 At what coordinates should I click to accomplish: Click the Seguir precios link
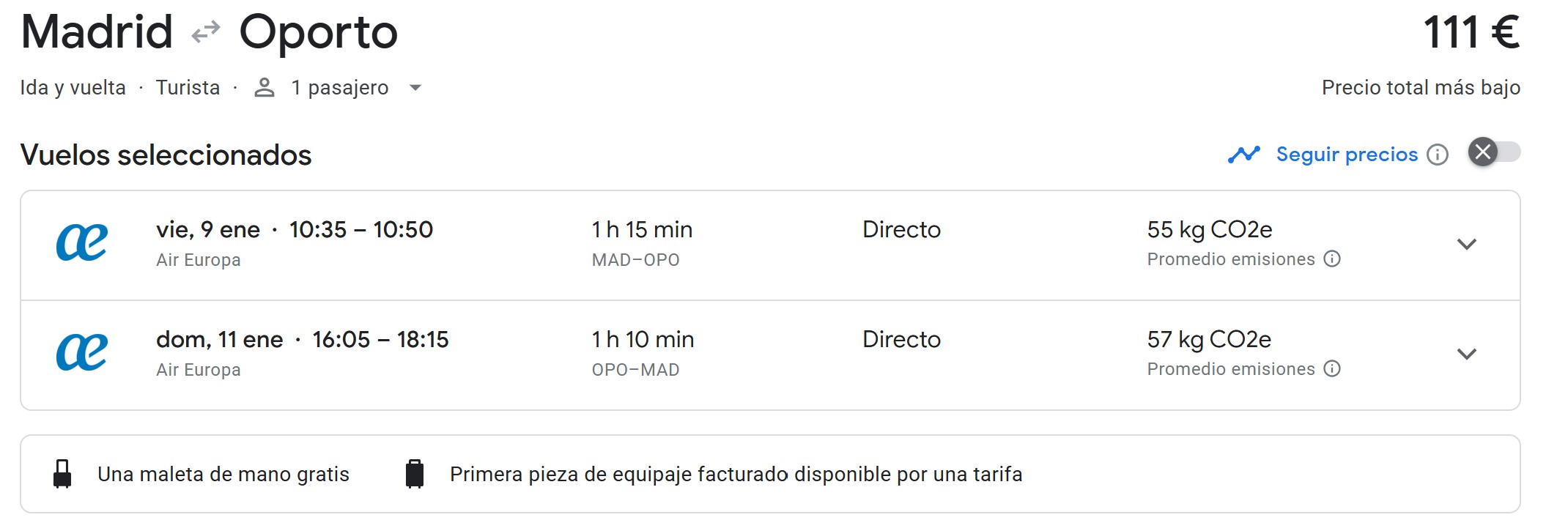[x=1347, y=155]
